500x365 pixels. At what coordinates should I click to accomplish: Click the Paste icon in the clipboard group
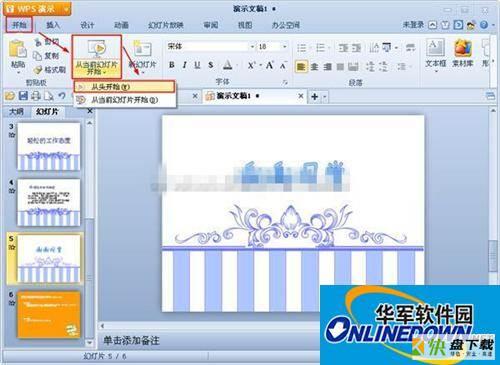pyautogui.click(x=18, y=49)
